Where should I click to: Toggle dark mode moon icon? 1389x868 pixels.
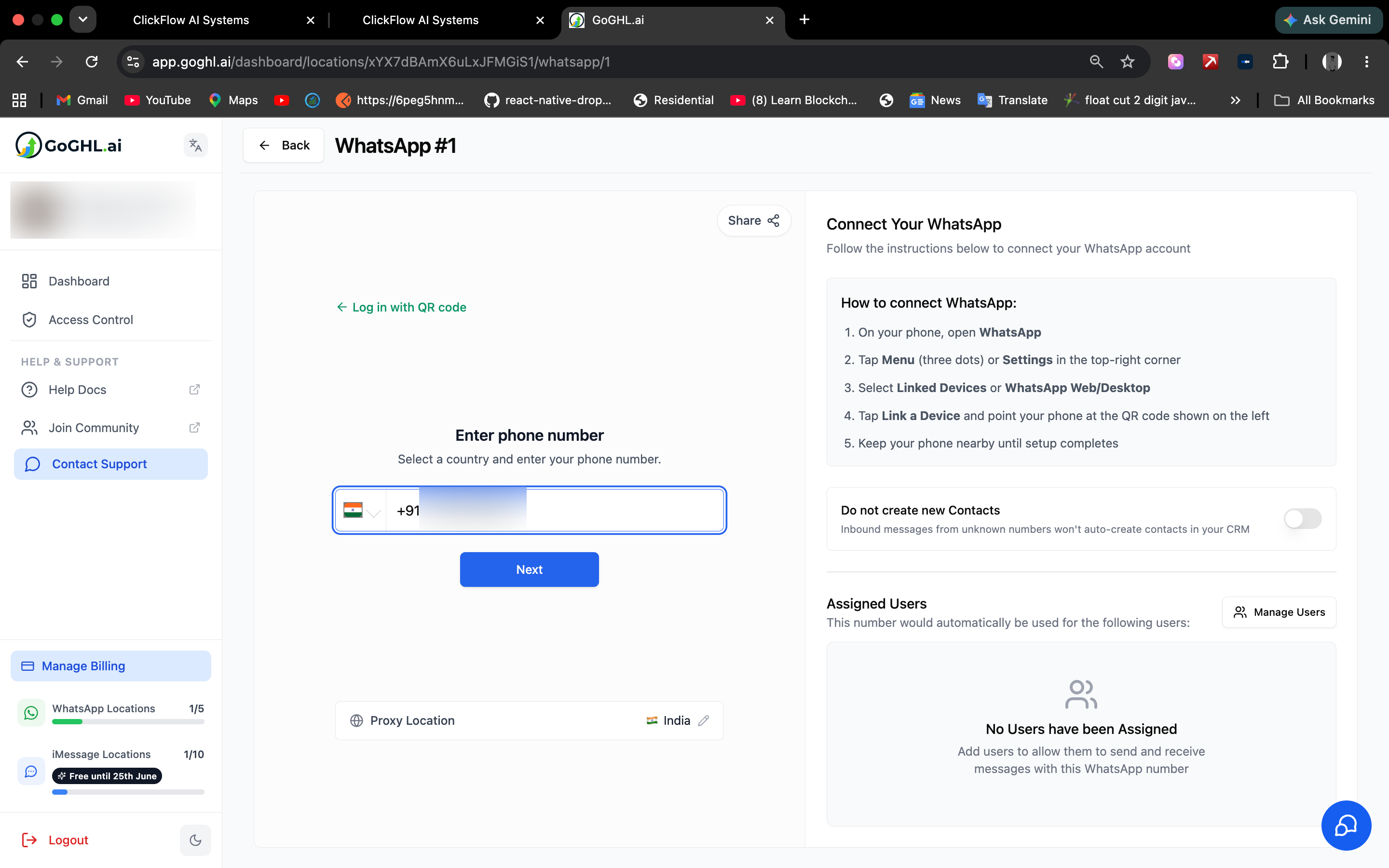pyautogui.click(x=195, y=840)
